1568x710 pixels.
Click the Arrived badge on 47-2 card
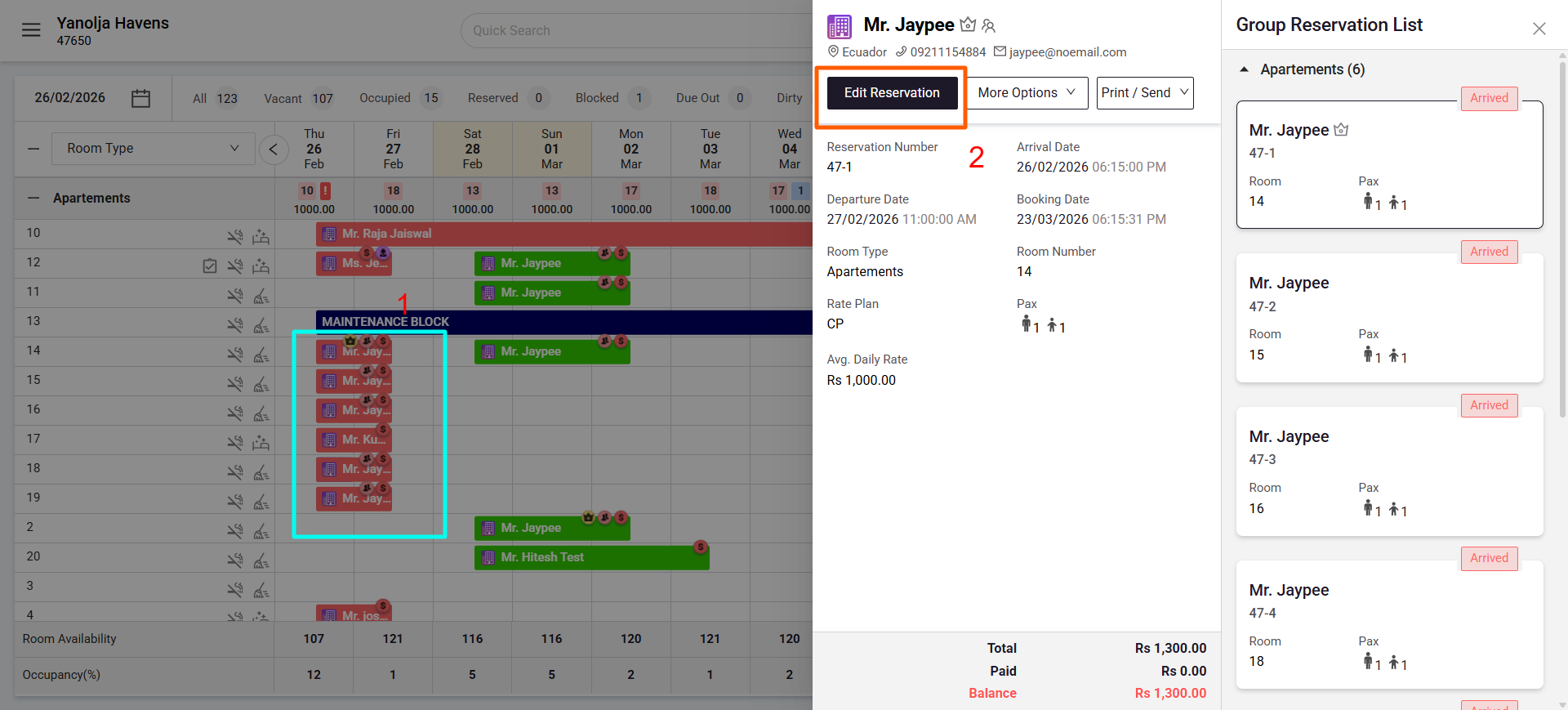click(x=1490, y=252)
